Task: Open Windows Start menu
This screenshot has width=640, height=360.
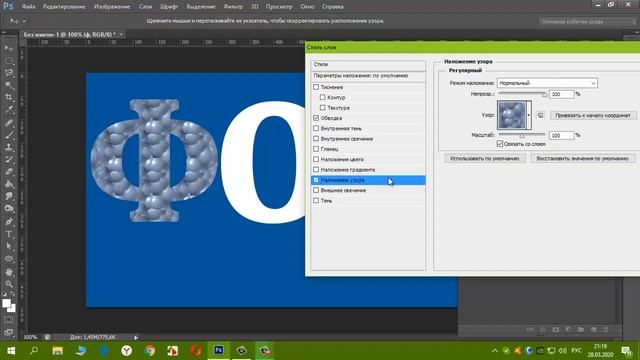Action: [x=11, y=351]
